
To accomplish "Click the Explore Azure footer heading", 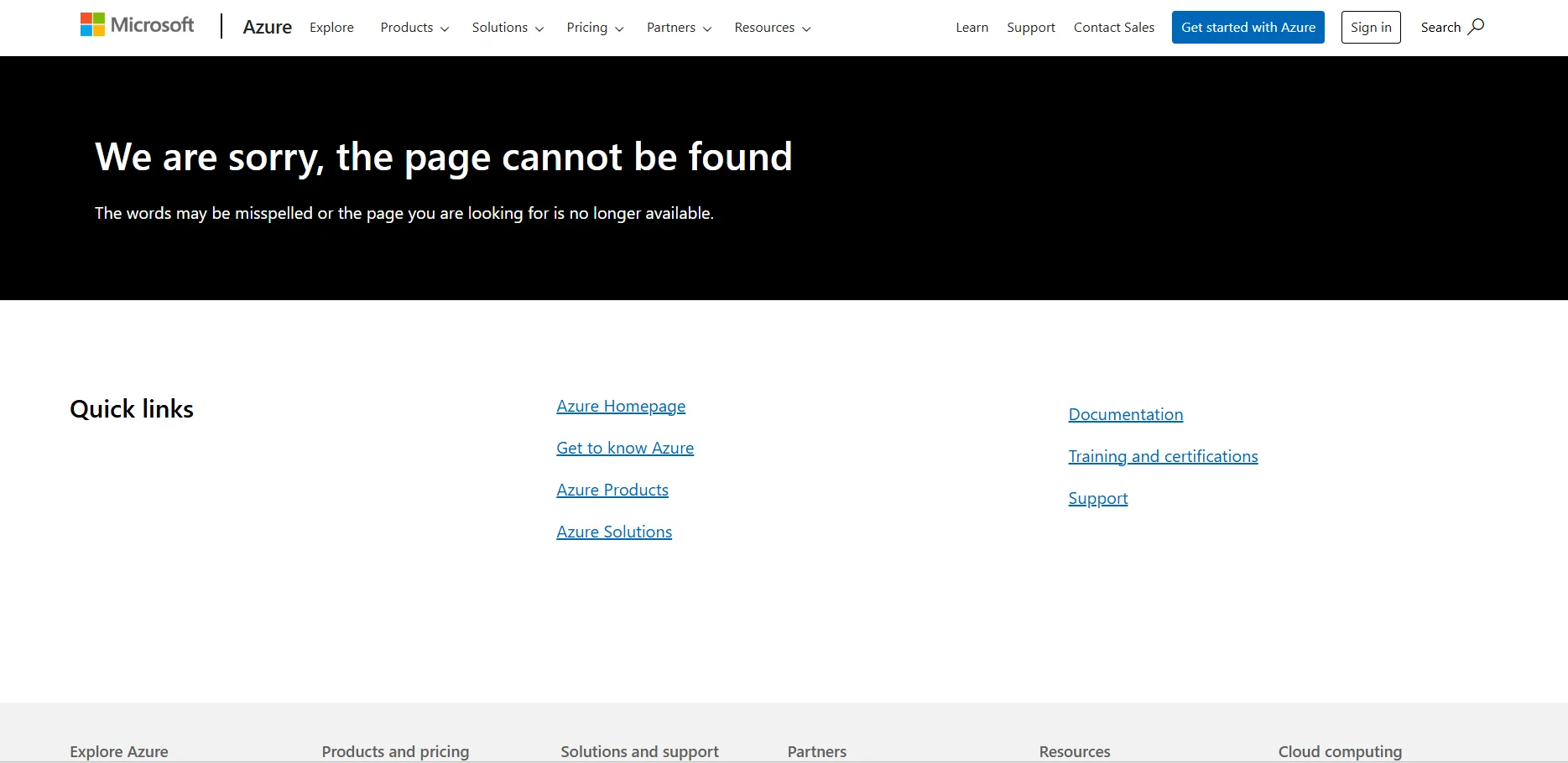I will pyautogui.click(x=119, y=751).
